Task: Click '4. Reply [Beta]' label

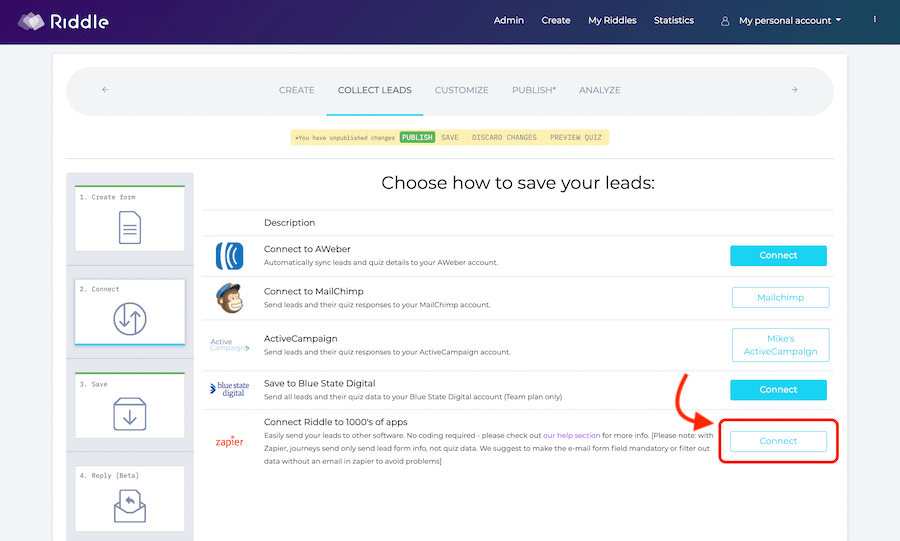Action: pyautogui.click(x=109, y=476)
